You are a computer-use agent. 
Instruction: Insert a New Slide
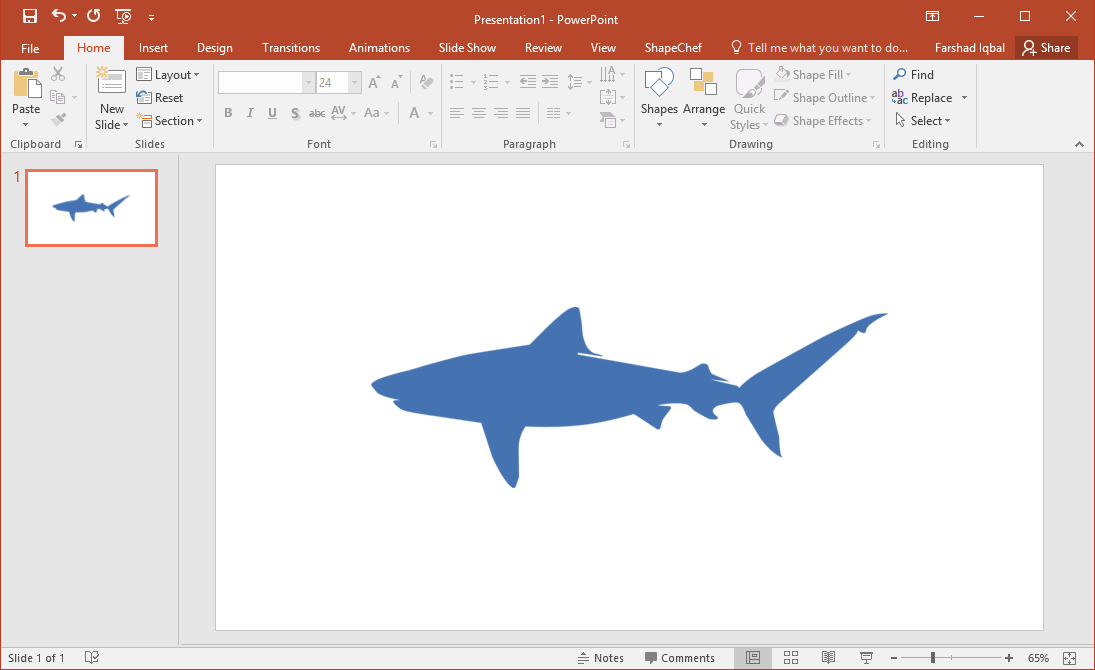click(x=111, y=98)
